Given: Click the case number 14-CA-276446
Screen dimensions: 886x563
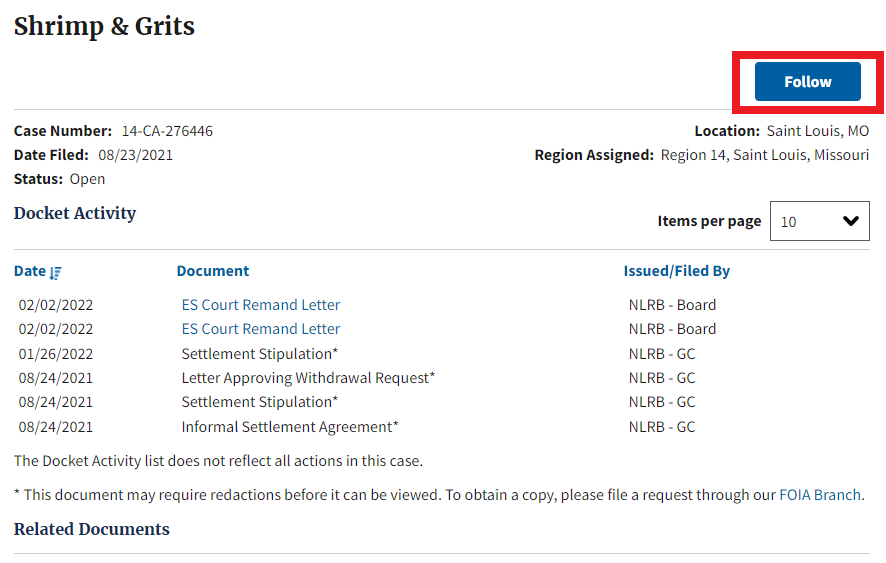Looking at the screenshot, I should click(x=167, y=131).
